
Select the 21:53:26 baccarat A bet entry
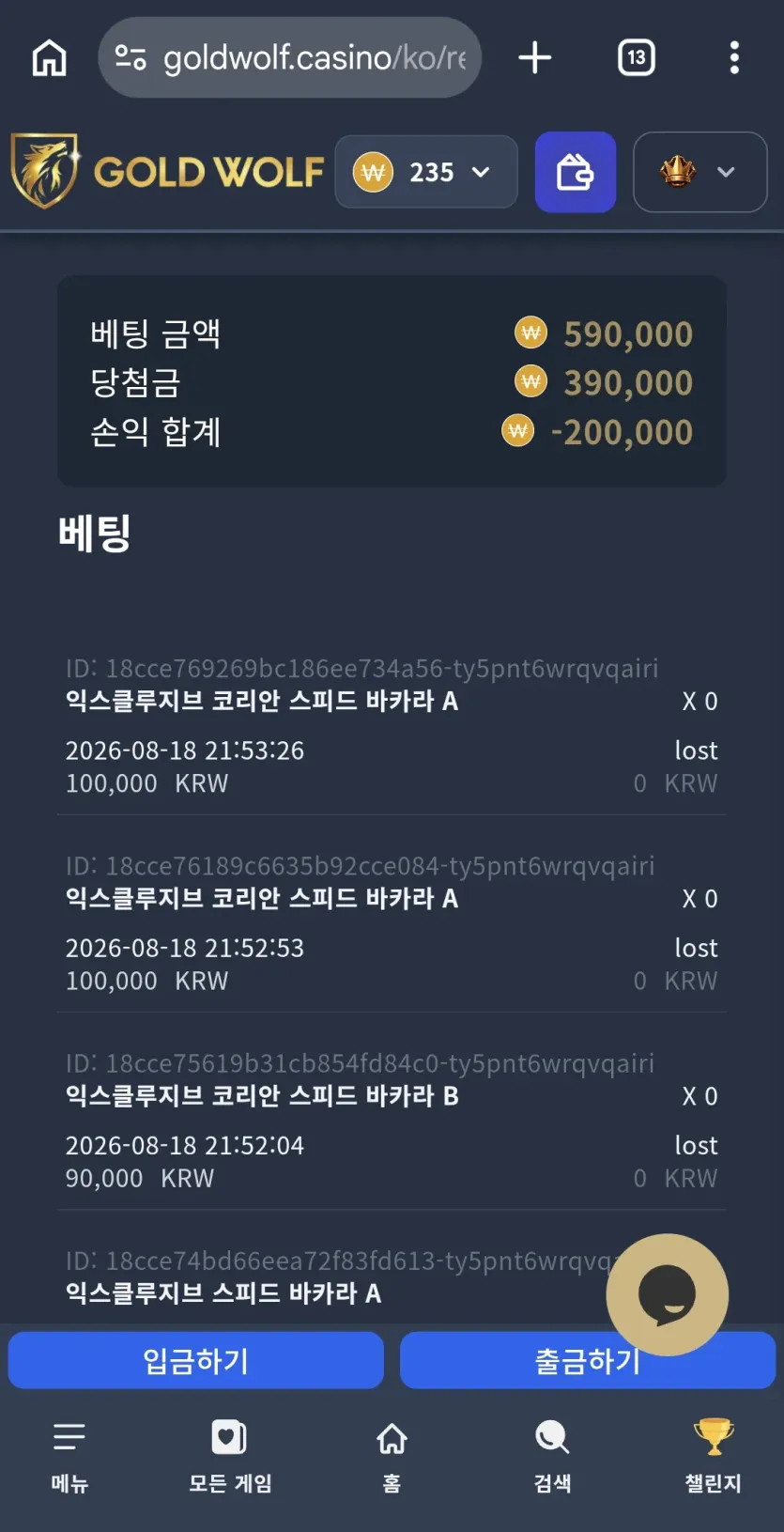(392, 726)
